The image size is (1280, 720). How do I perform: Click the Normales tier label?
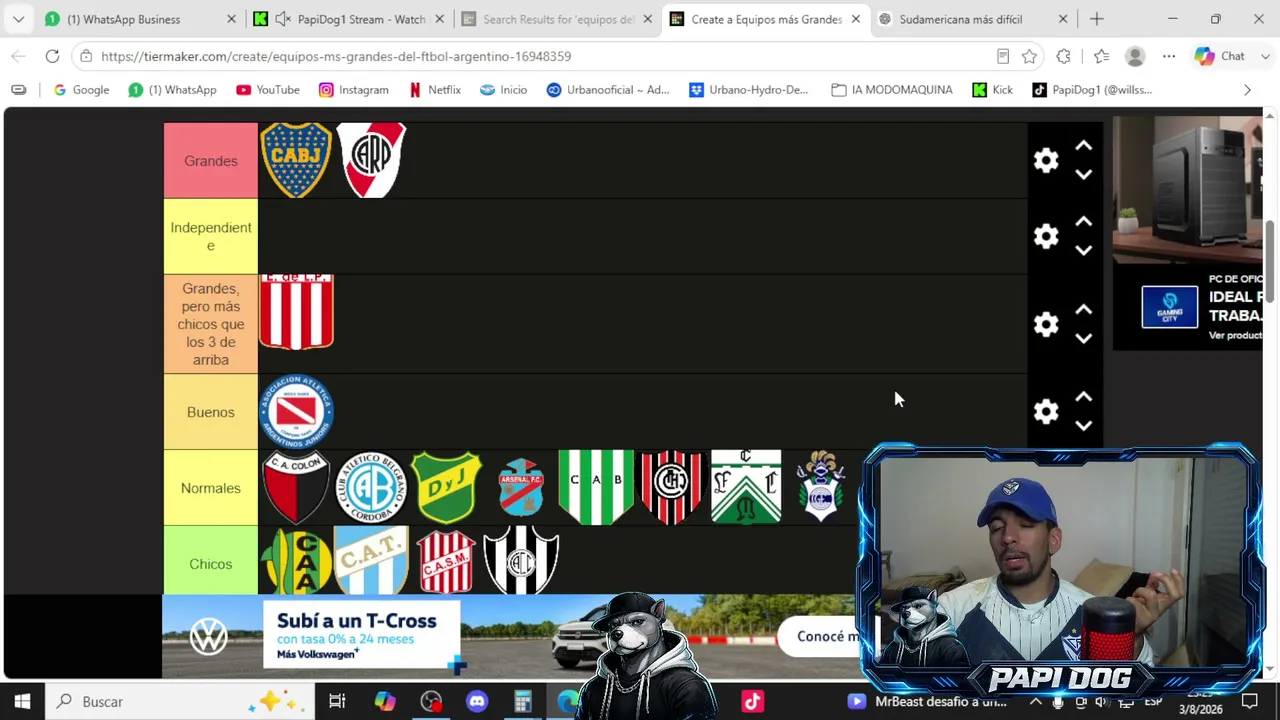tap(211, 488)
